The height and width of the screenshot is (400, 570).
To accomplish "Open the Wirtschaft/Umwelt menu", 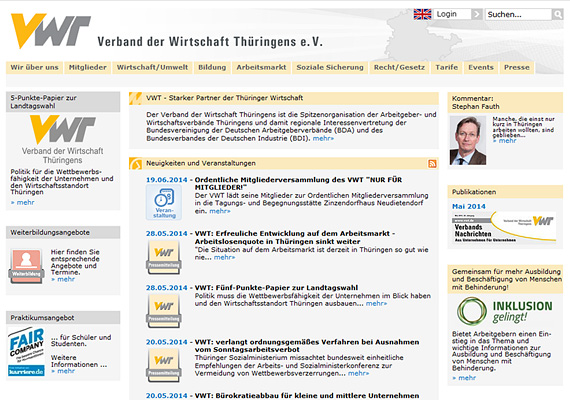I will tap(152, 68).
